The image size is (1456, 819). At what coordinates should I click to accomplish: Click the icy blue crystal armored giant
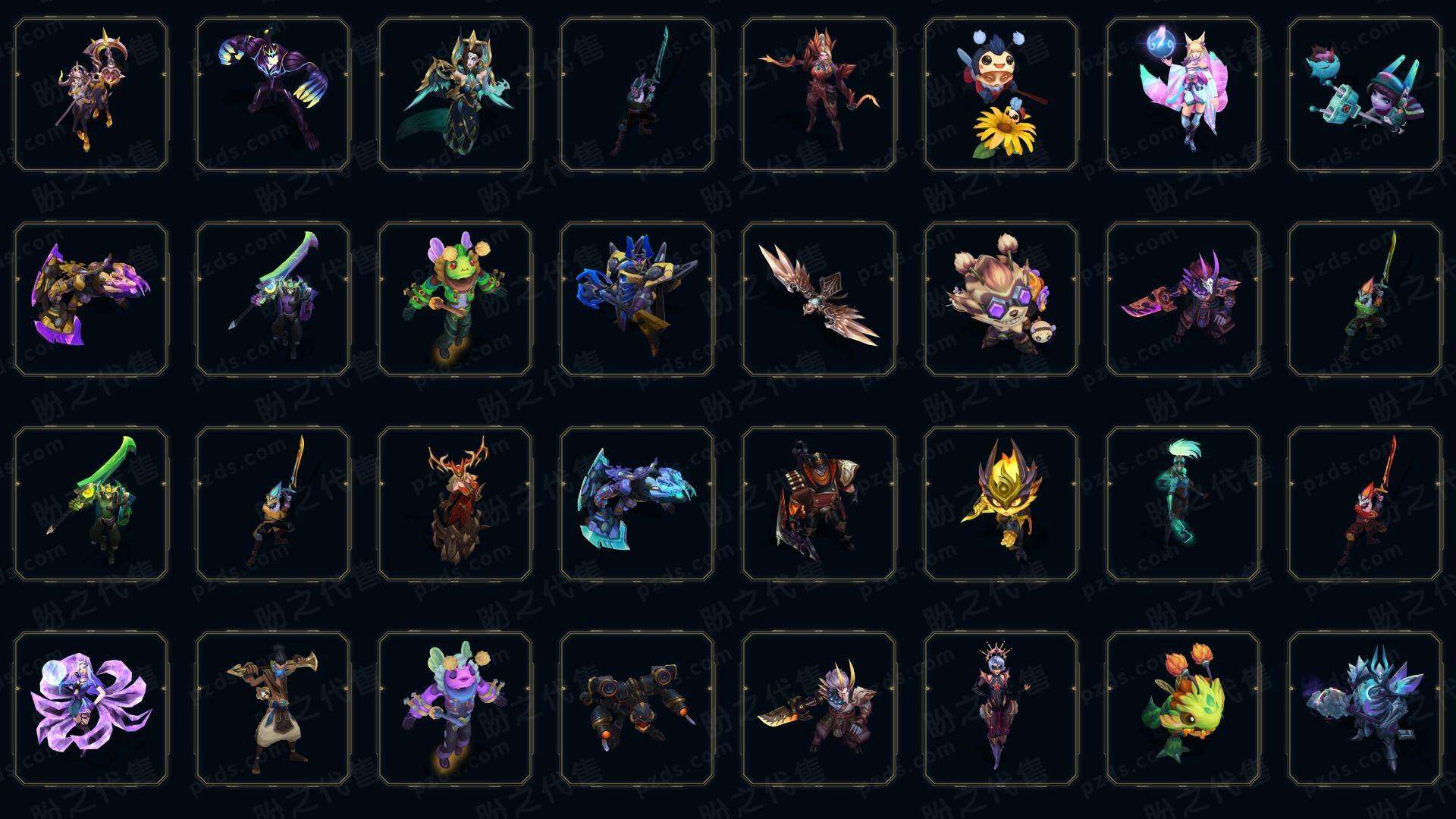[x=1365, y=709]
